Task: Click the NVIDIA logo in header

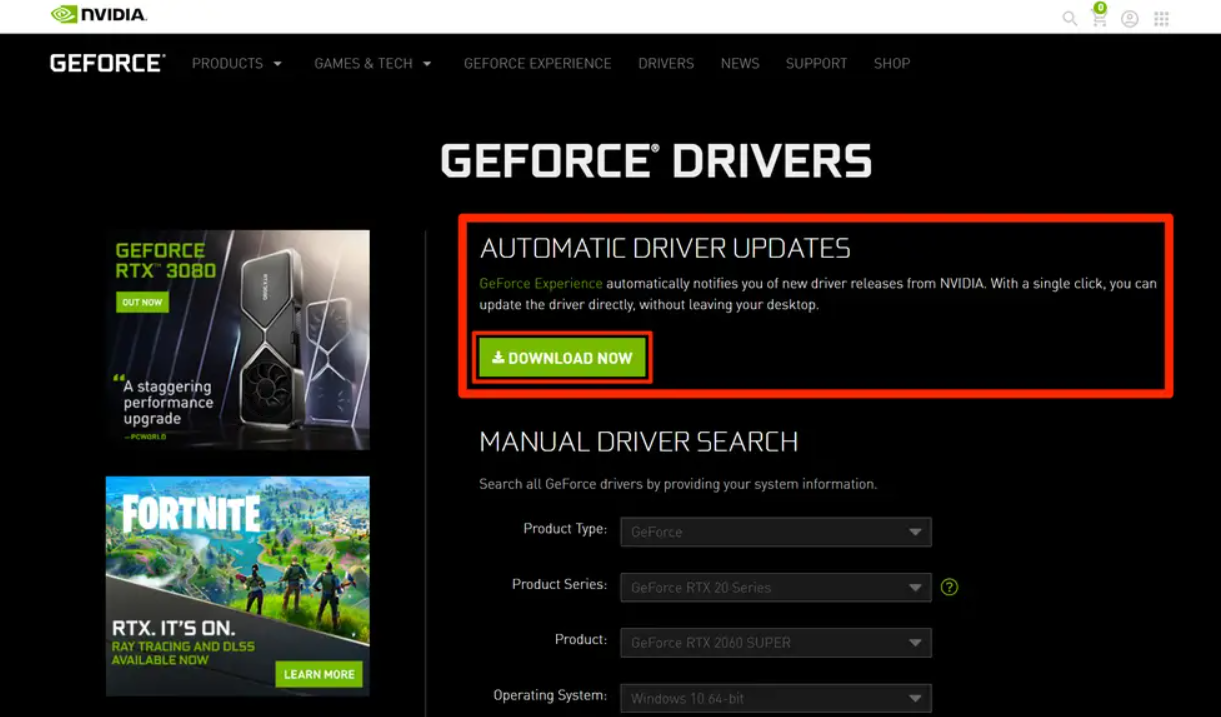Action: coord(98,15)
